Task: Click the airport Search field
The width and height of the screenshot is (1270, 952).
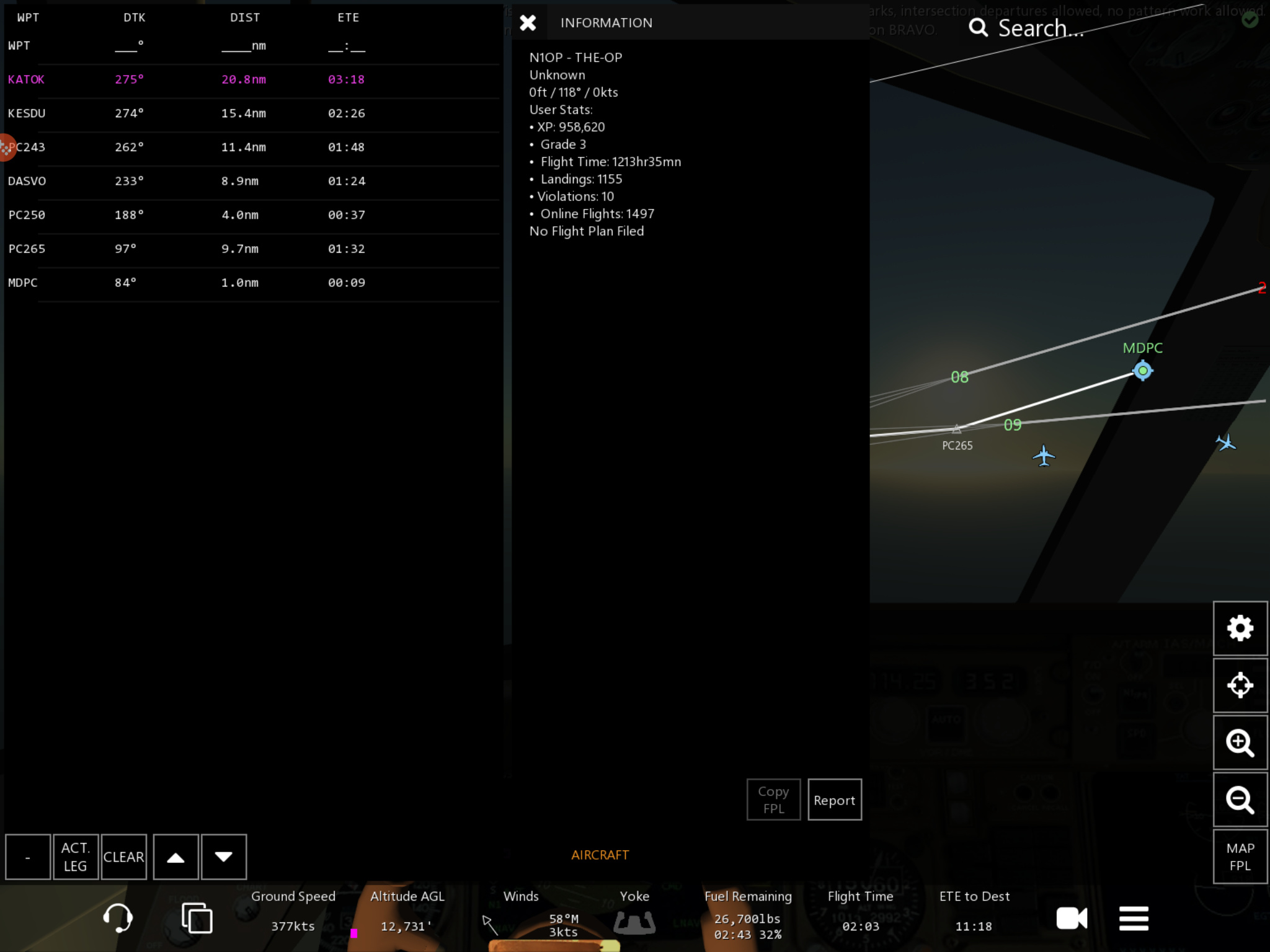Action: click(x=1042, y=28)
